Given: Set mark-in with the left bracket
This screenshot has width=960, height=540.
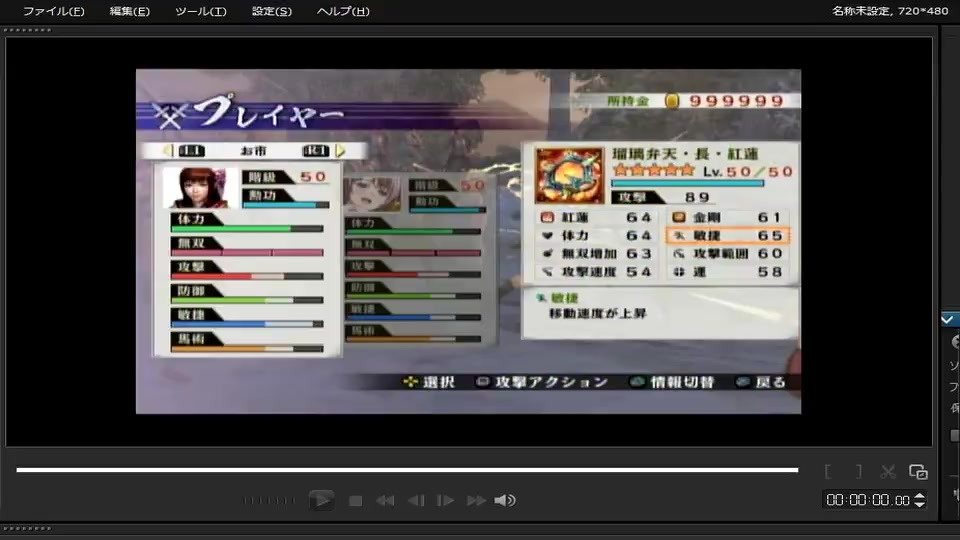Looking at the screenshot, I should click(x=828, y=471).
